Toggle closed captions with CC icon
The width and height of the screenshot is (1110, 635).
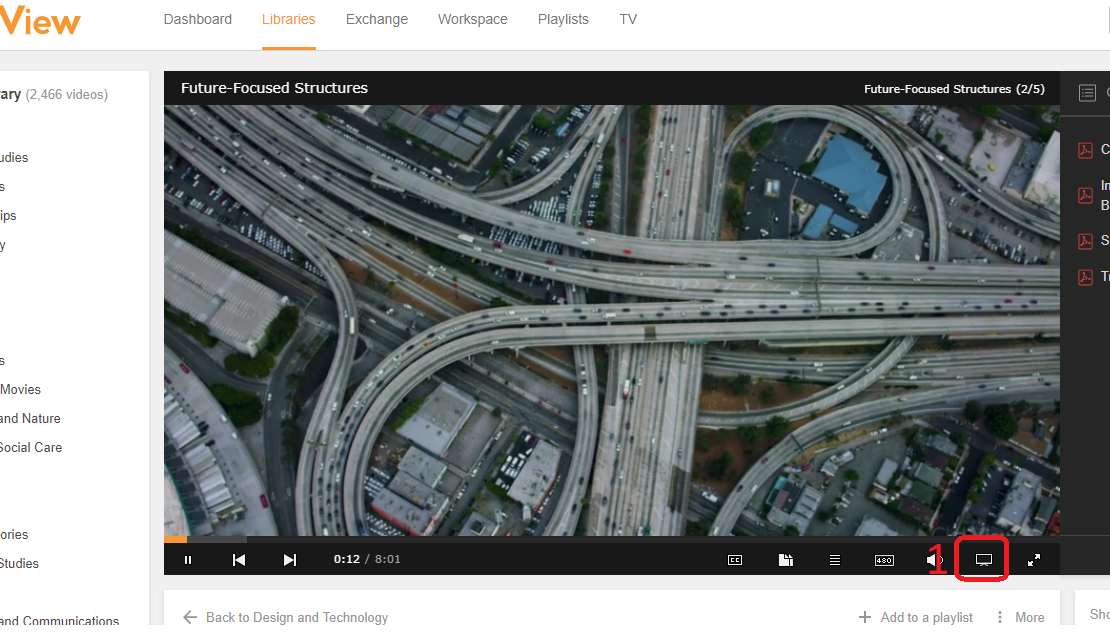click(x=735, y=560)
